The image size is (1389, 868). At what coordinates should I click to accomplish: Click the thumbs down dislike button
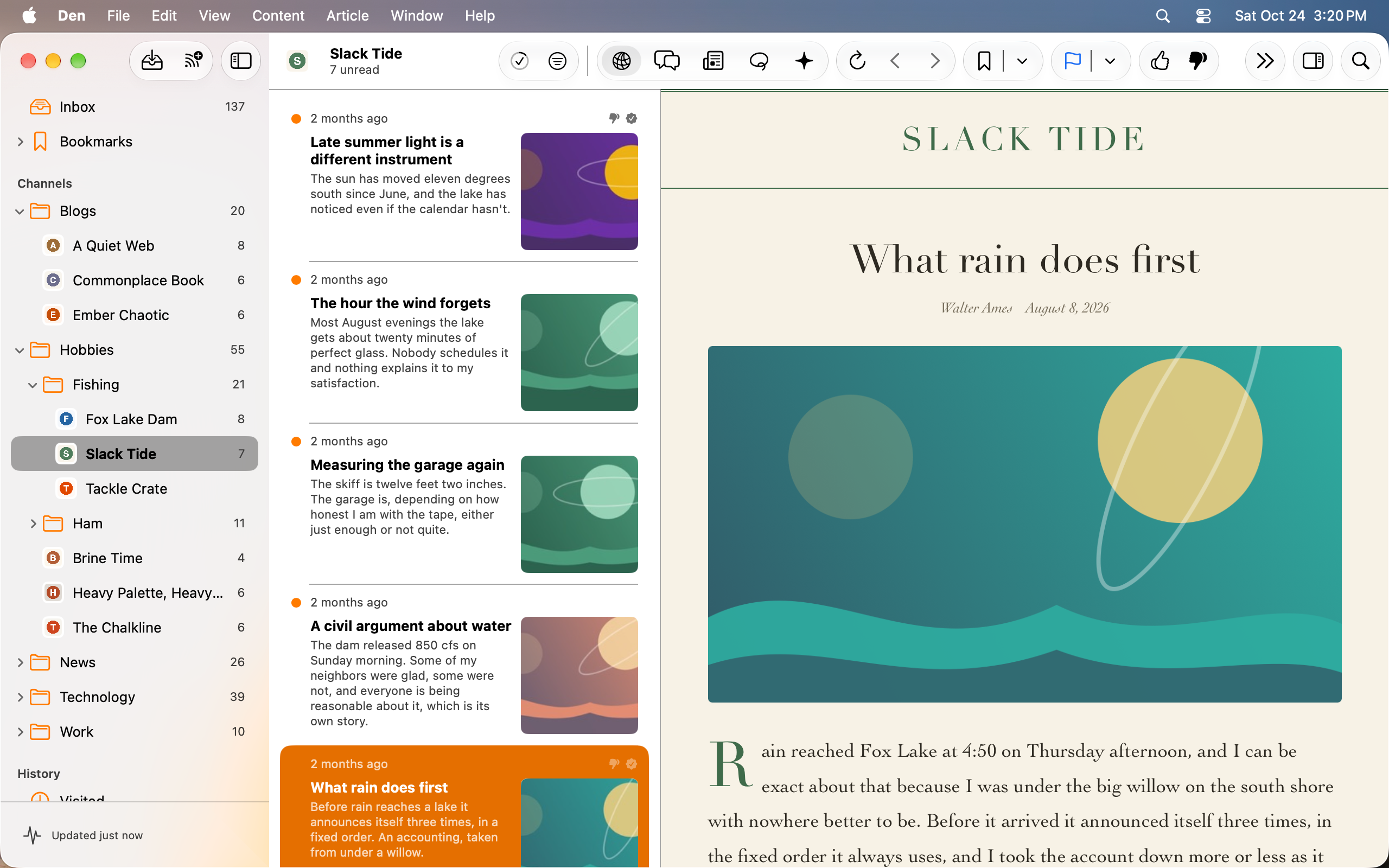[1198, 60]
